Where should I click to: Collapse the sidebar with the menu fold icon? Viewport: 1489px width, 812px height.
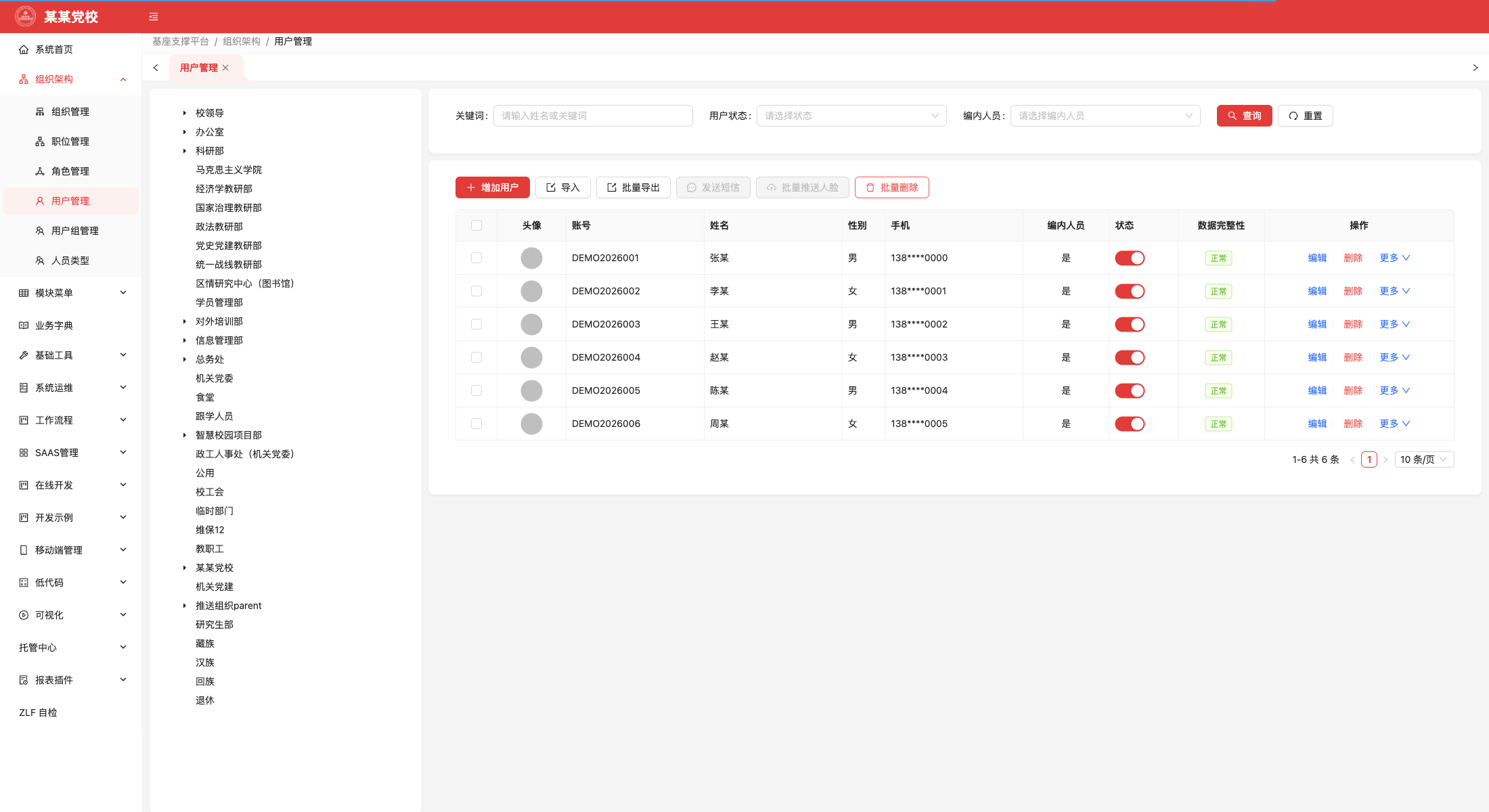point(154,17)
